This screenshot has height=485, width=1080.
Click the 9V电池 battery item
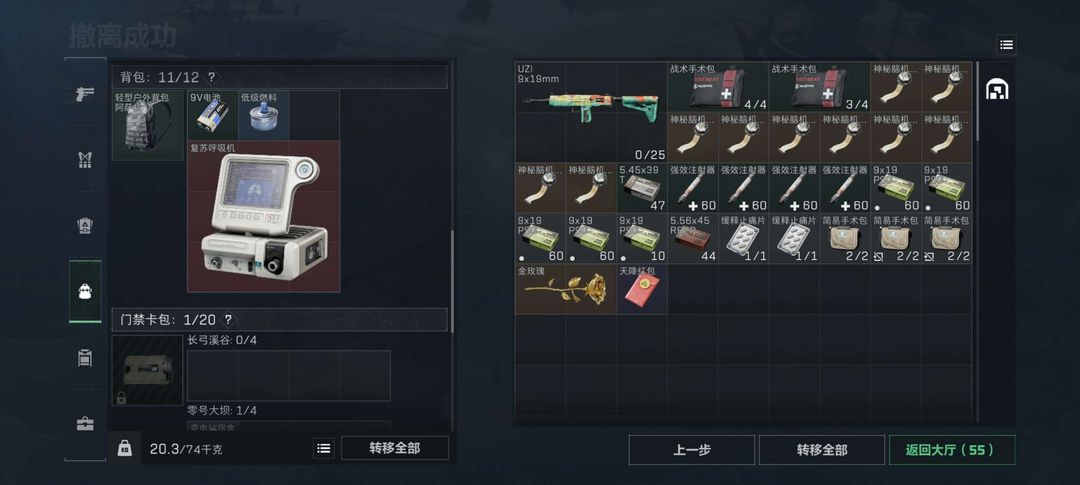[x=213, y=115]
